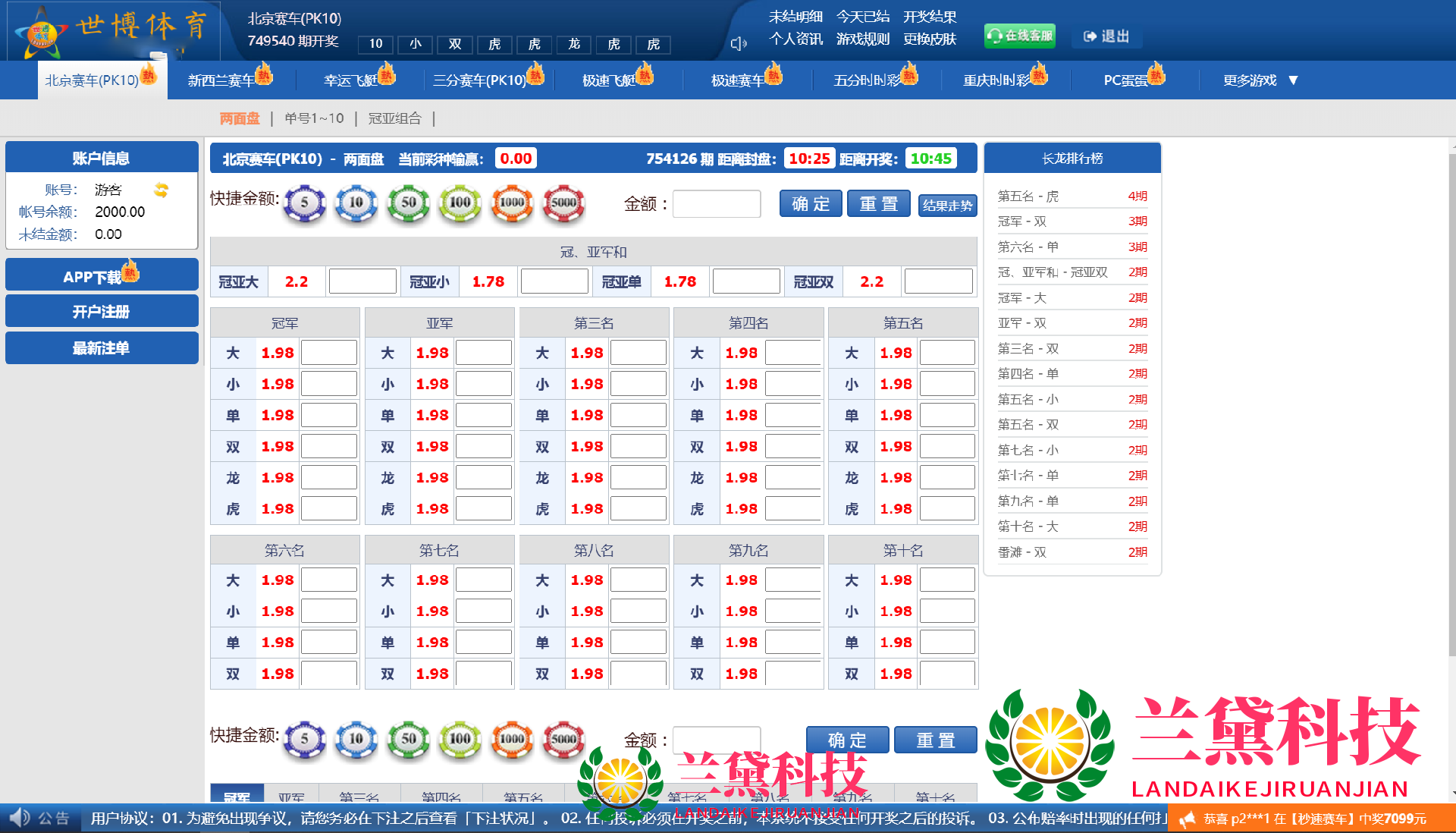1456x833 pixels.
Task: Switch to the 重庆时时彩 game tab
Action: tap(997, 80)
